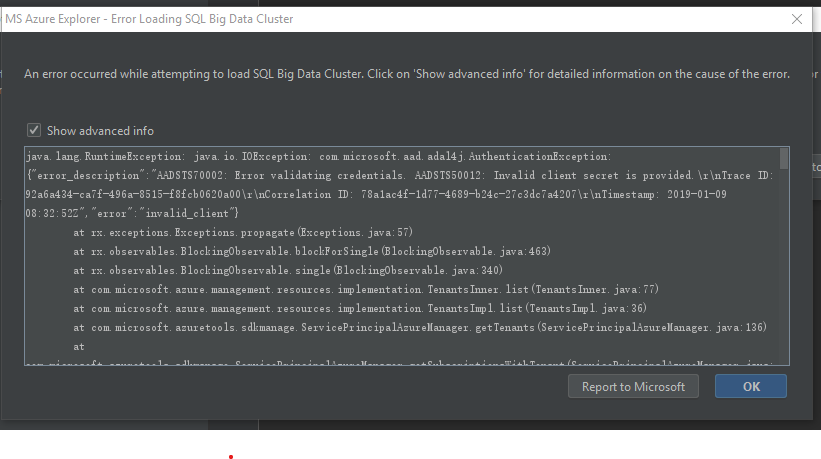The height and width of the screenshot is (459, 821).
Task: Uncheck the Show advanced info checkbox
Action: click(x=34, y=130)
